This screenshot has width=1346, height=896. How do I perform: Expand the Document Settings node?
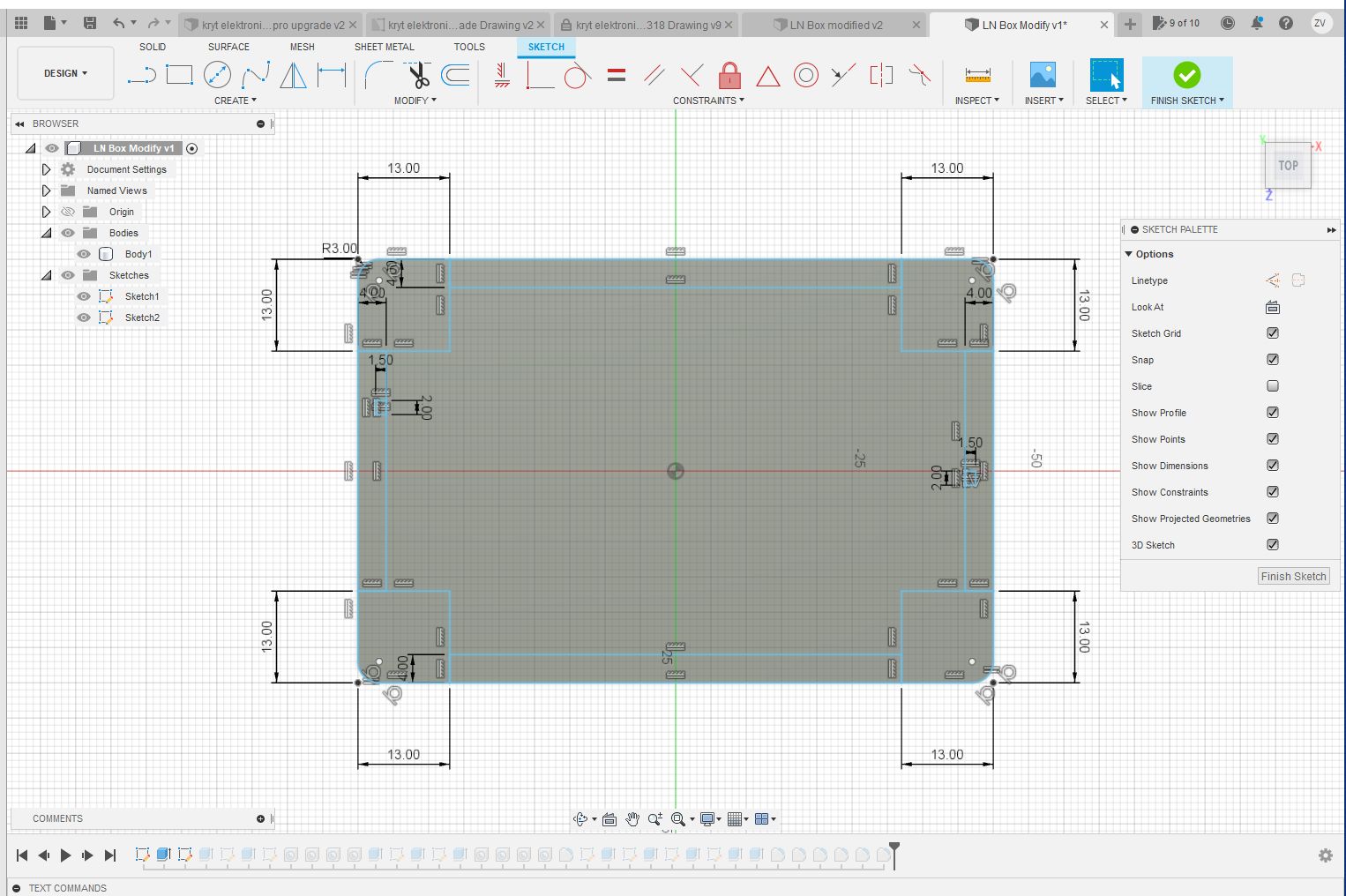47,169
